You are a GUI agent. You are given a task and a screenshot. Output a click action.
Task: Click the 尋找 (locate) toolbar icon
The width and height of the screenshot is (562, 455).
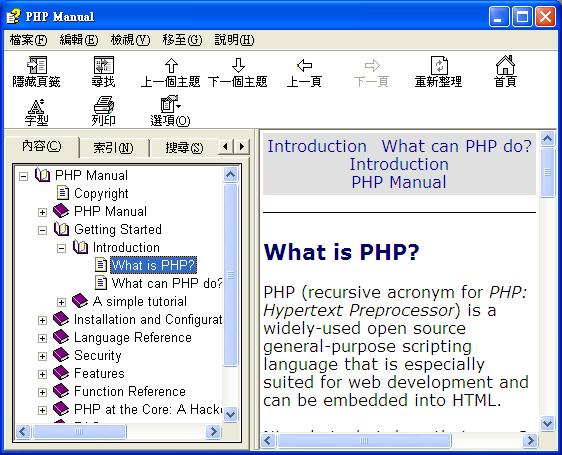pos(104,65)
